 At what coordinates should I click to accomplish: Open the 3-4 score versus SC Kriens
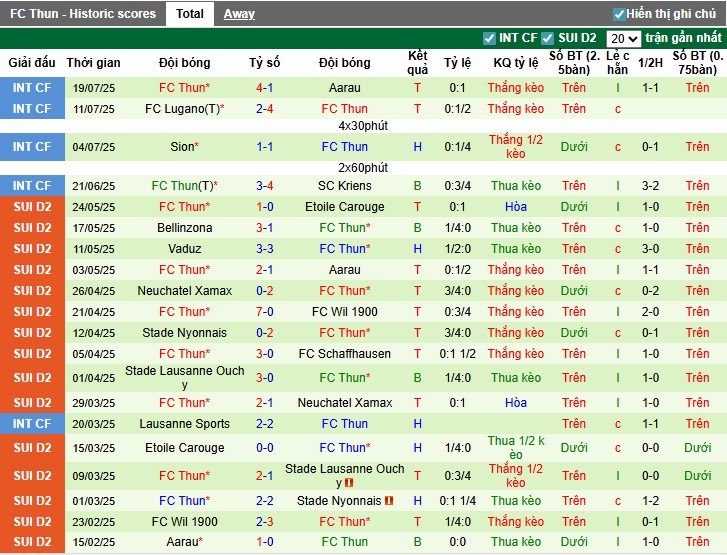pyautogui.click(x=264, y=186)
